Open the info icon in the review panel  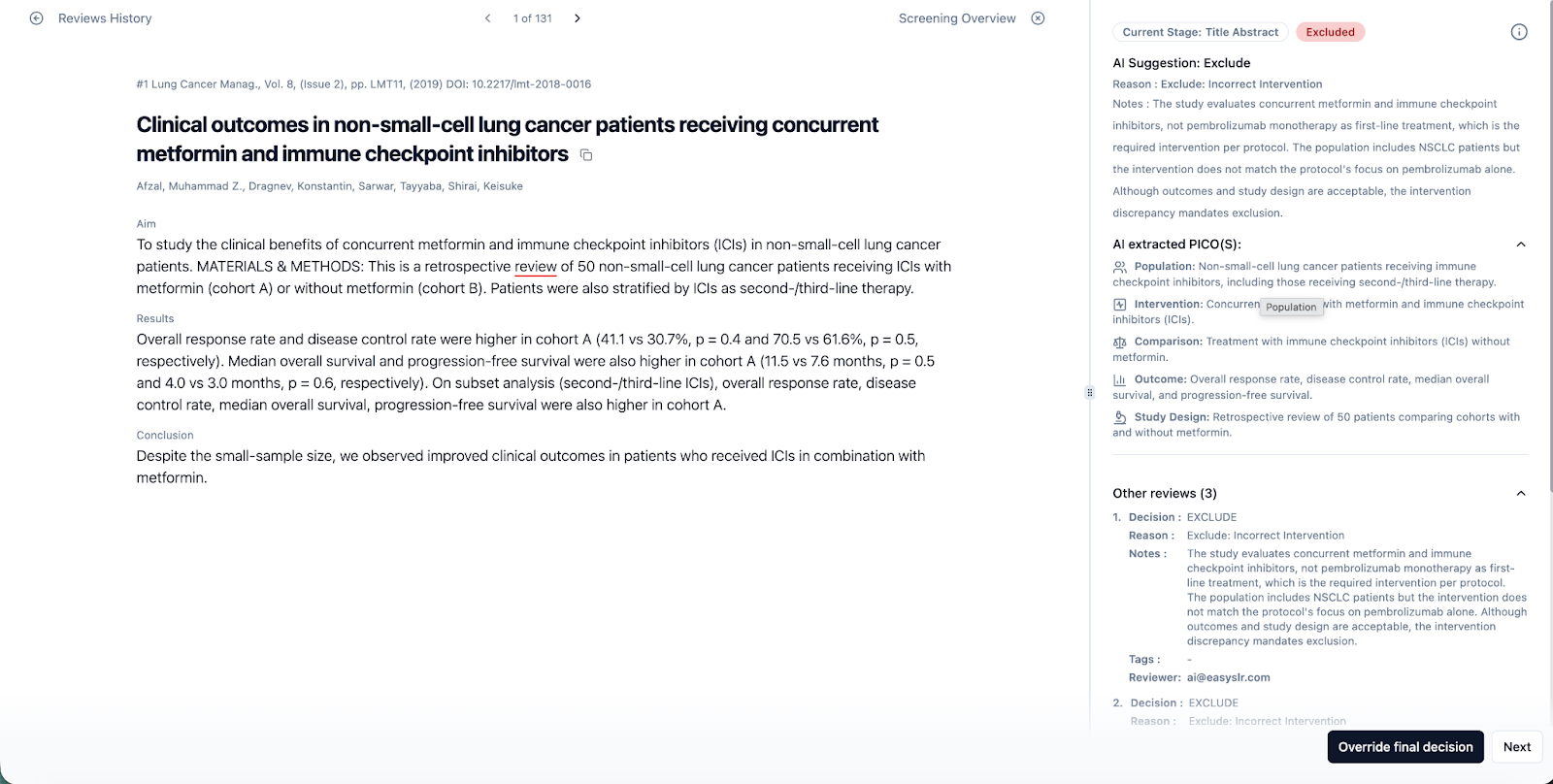(x=1519, y=32)
